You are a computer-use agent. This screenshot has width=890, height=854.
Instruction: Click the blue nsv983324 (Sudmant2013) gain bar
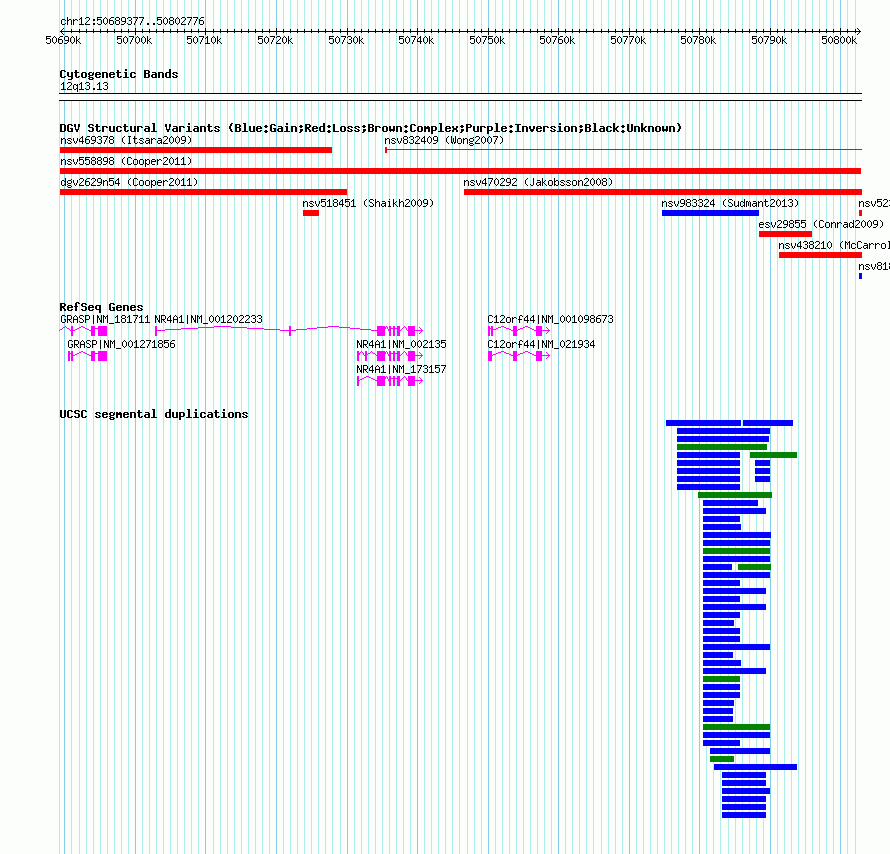[x=710, y=213]
